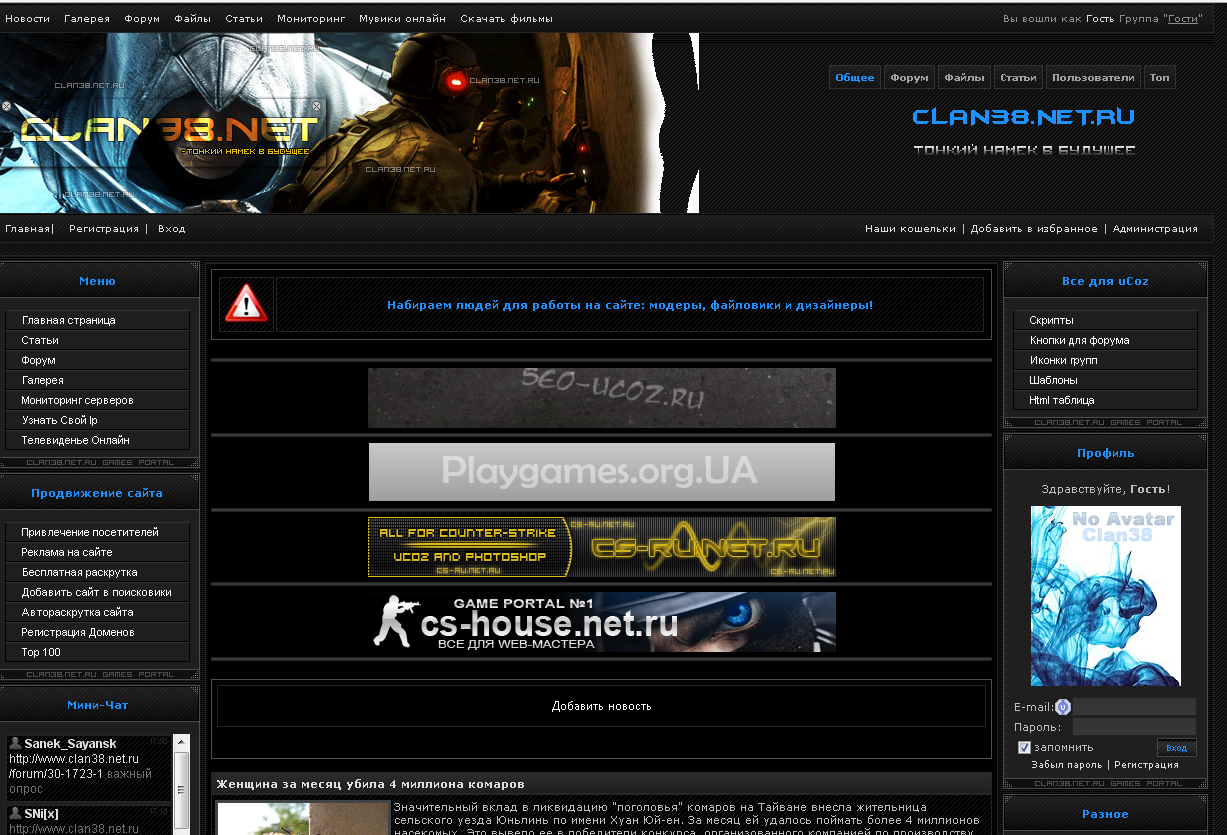The image size is (1227, 835).
Task: Click Sanek_Sayansk's user avatar icon in mini-chat
Action: pyautogui.click(x=15, y=744)
